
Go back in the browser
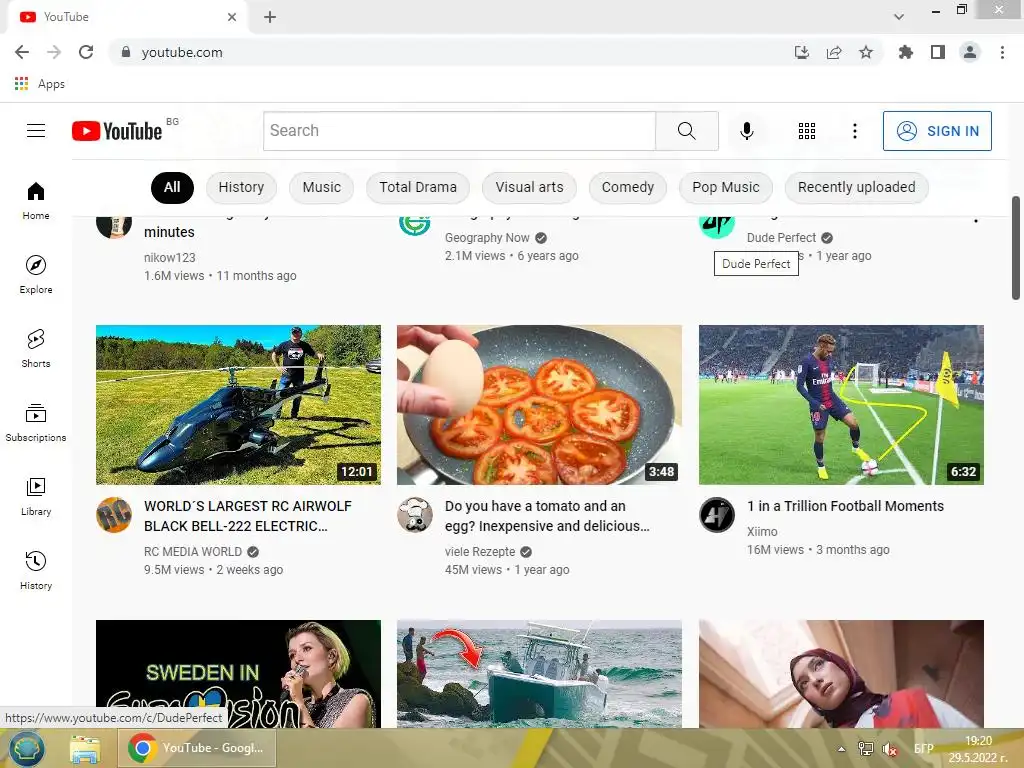pyautogui.click(x=22, y=52)
